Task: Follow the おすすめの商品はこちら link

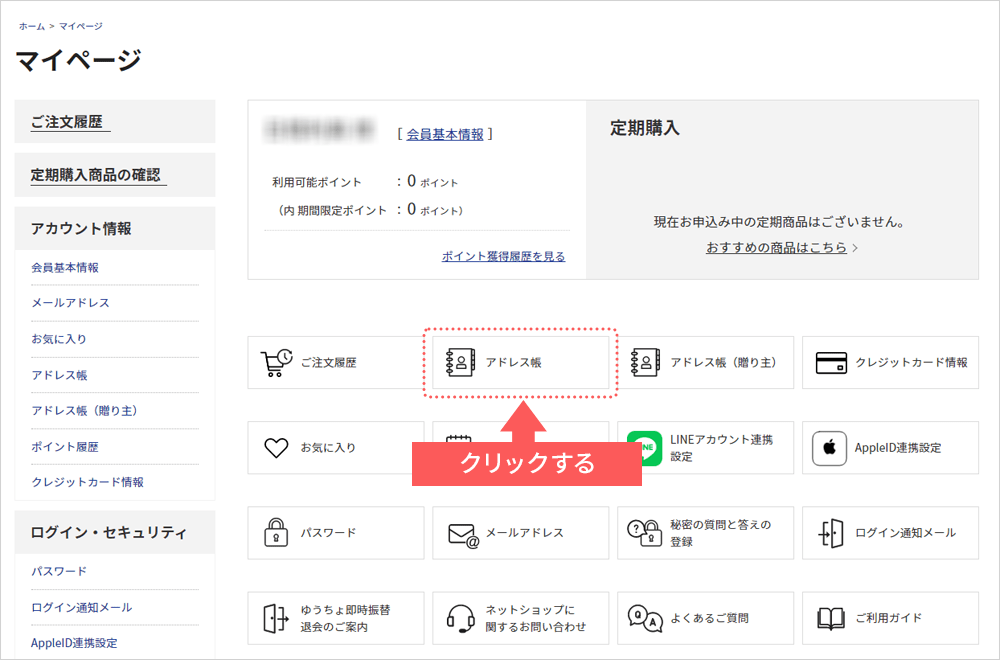Action: [x=776, y=247]
